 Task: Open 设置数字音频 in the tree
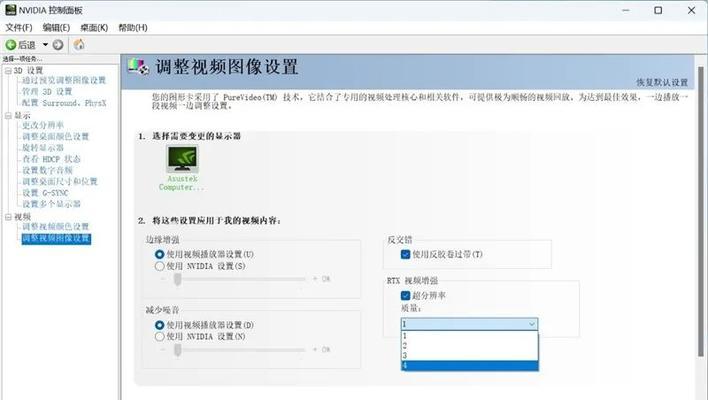coord(47,170)
